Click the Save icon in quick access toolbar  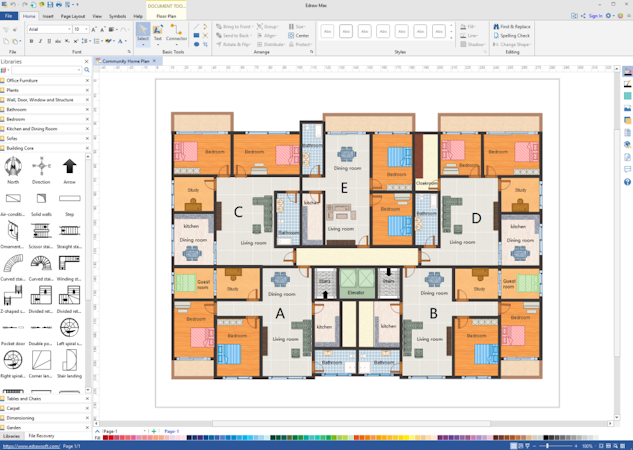50,5
